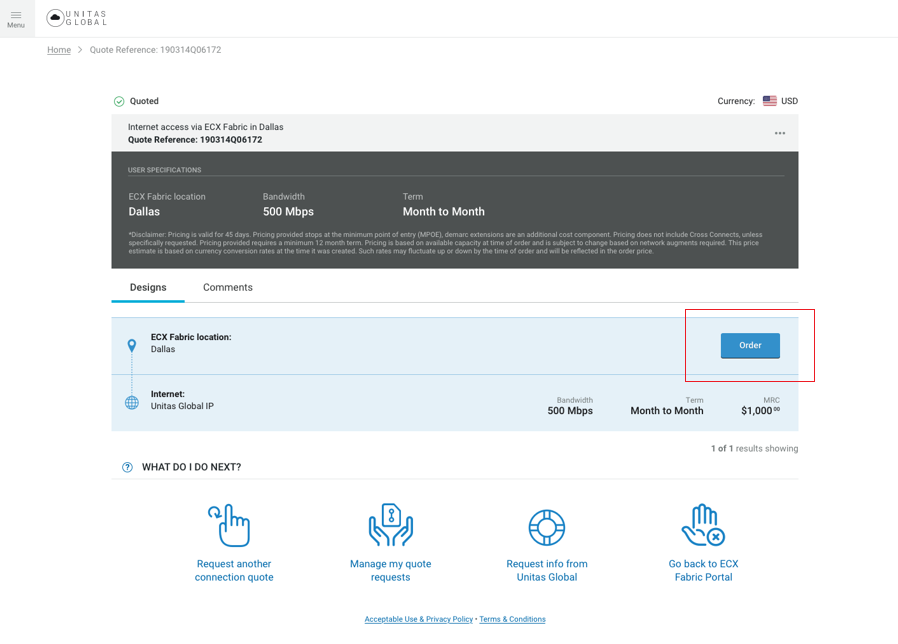898x644 pixels.
Task: Open the hamburger Menu
Action: tap(16, 19)
